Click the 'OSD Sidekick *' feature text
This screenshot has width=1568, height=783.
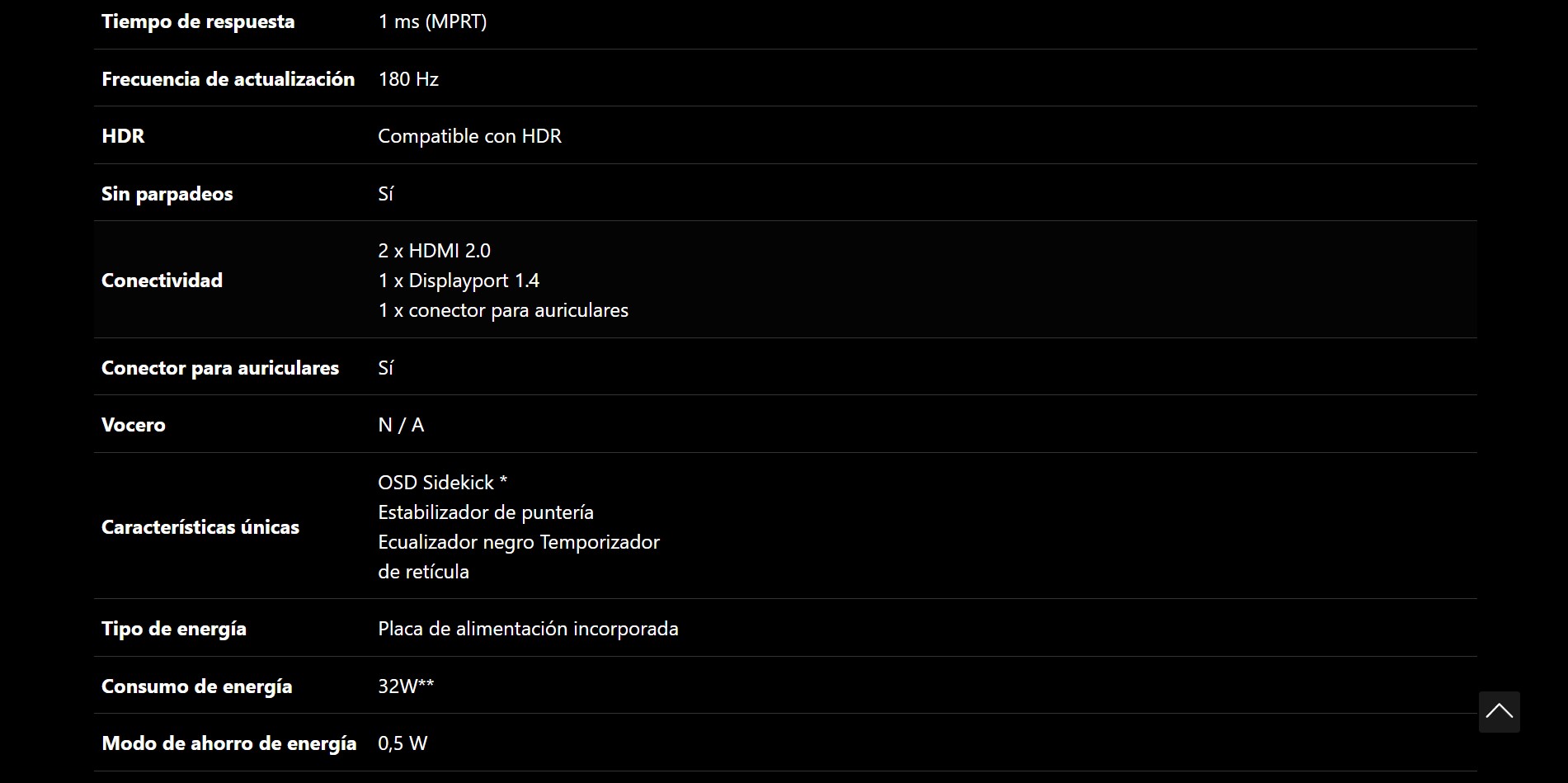(x=443, y=483)
